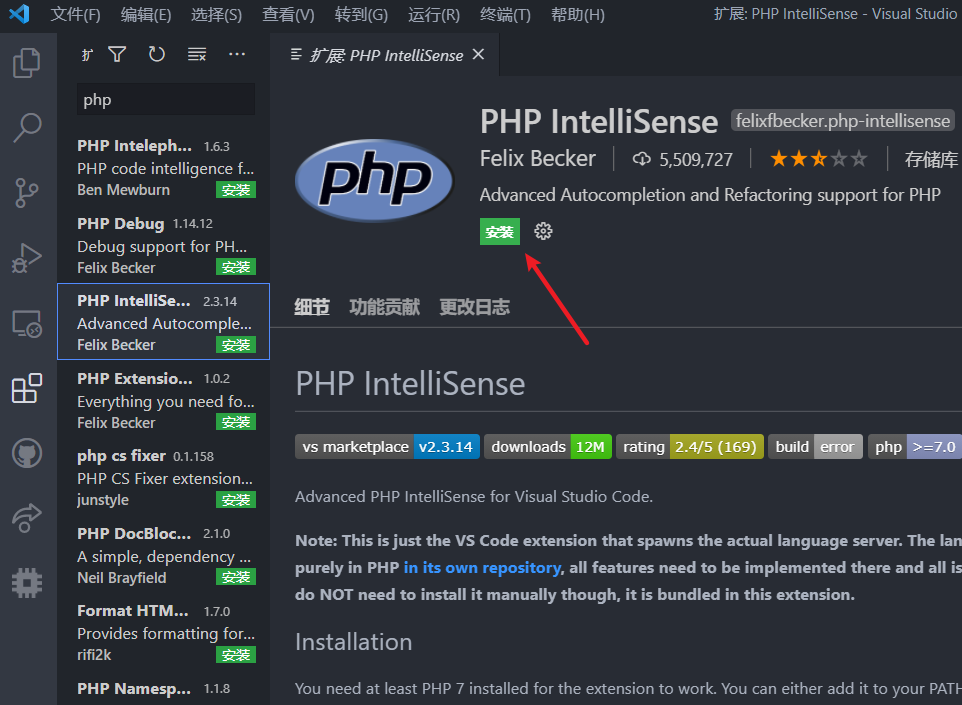Open the Felix Becker publisher link
Image resolution: width=962 pixels, height=705 pixels.
[537, 159]
